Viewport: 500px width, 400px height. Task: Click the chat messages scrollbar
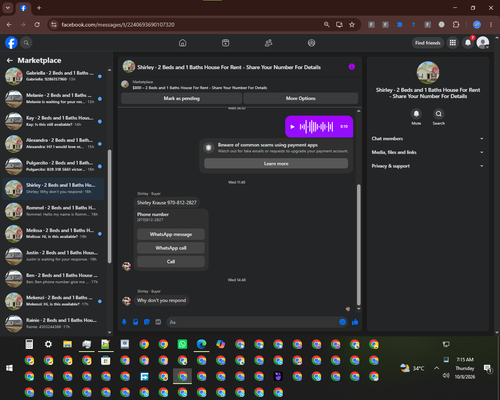click(359, 245)
